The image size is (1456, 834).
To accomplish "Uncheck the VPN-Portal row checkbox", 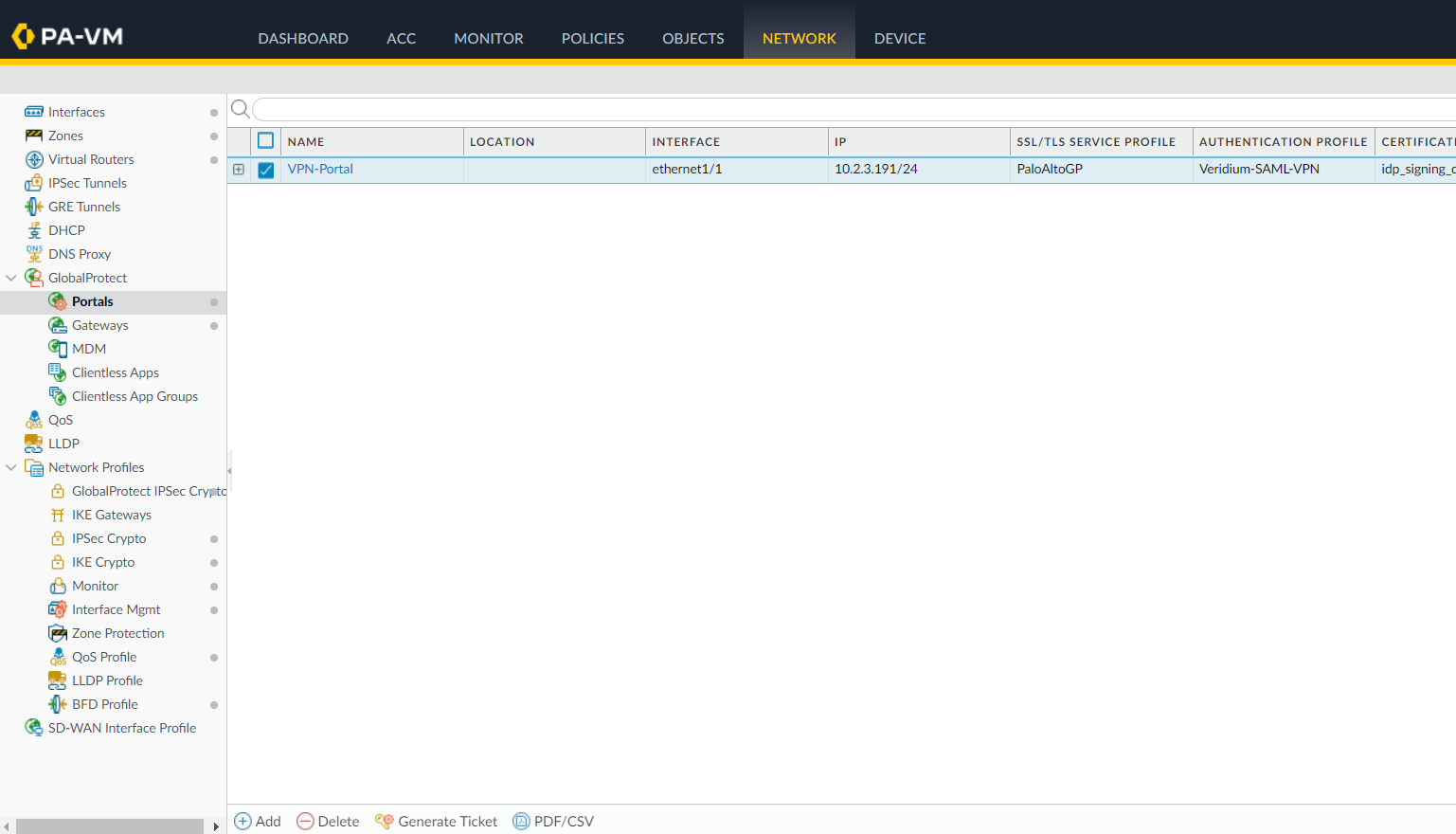I will point(266,170).
